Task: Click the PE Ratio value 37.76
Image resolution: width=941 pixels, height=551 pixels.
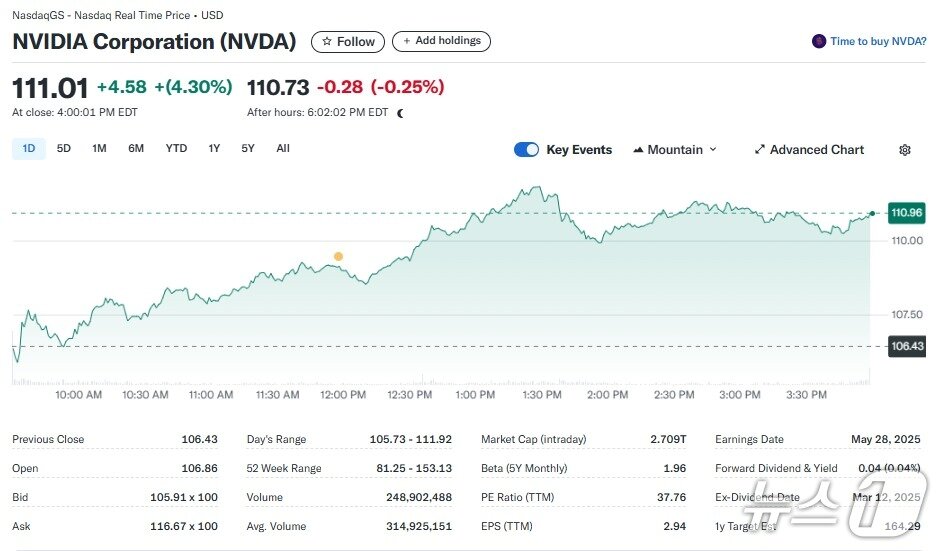Action: tap(671, 497)
